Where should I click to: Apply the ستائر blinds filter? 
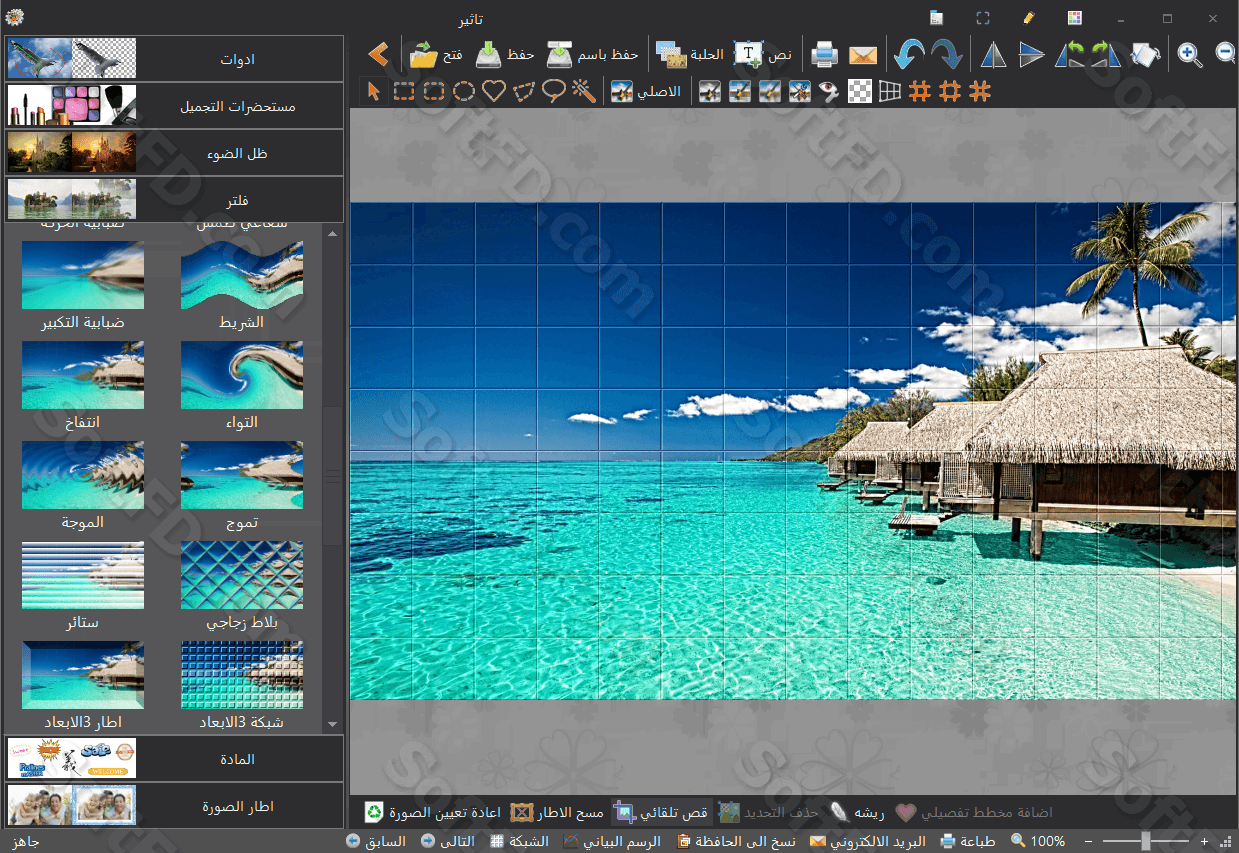[x=83, y=575]
